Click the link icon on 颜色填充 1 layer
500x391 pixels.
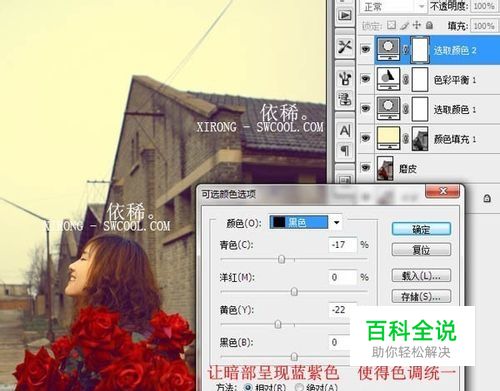click(x=405, y=138)
